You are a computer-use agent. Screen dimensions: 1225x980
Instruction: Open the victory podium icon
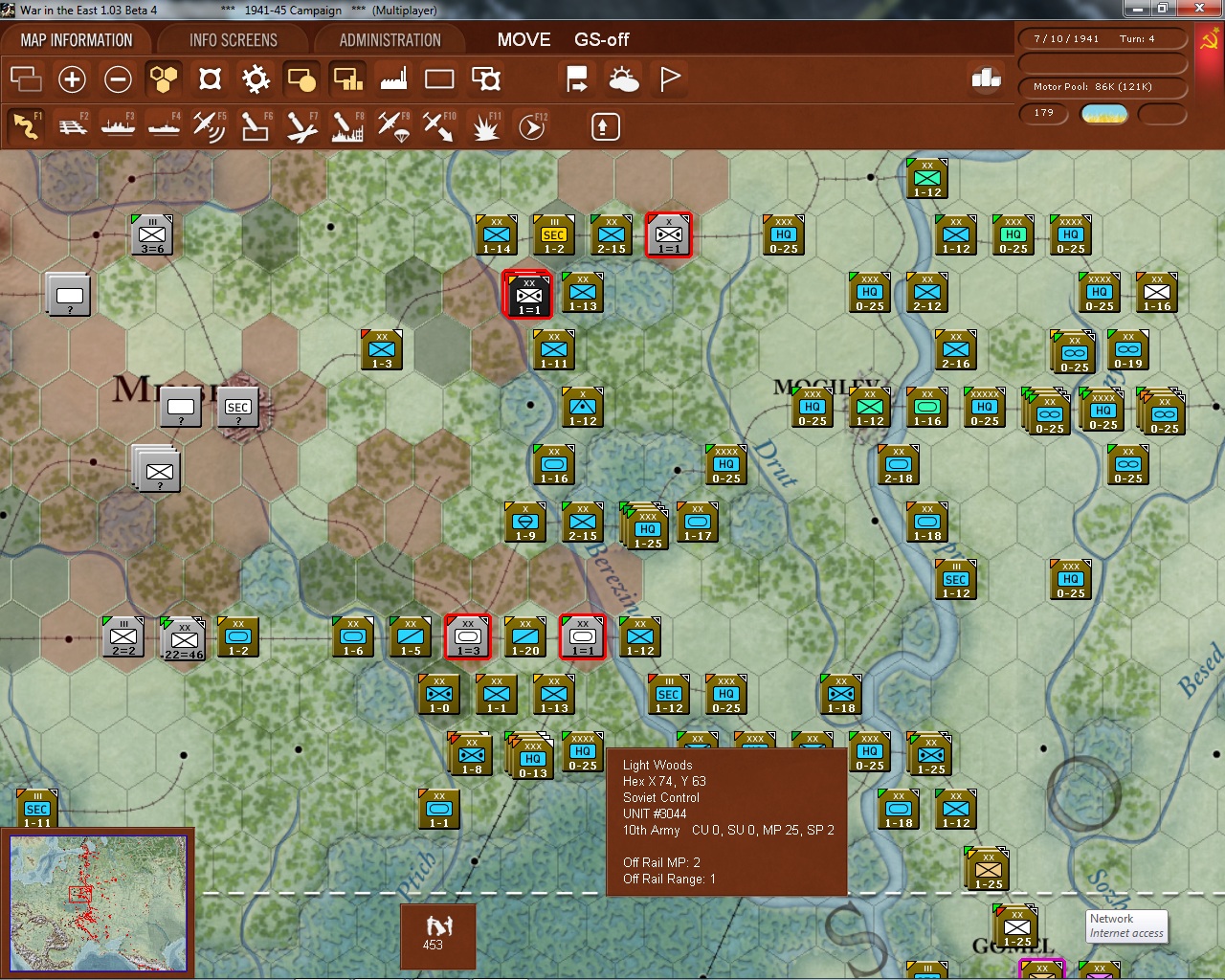986,78
